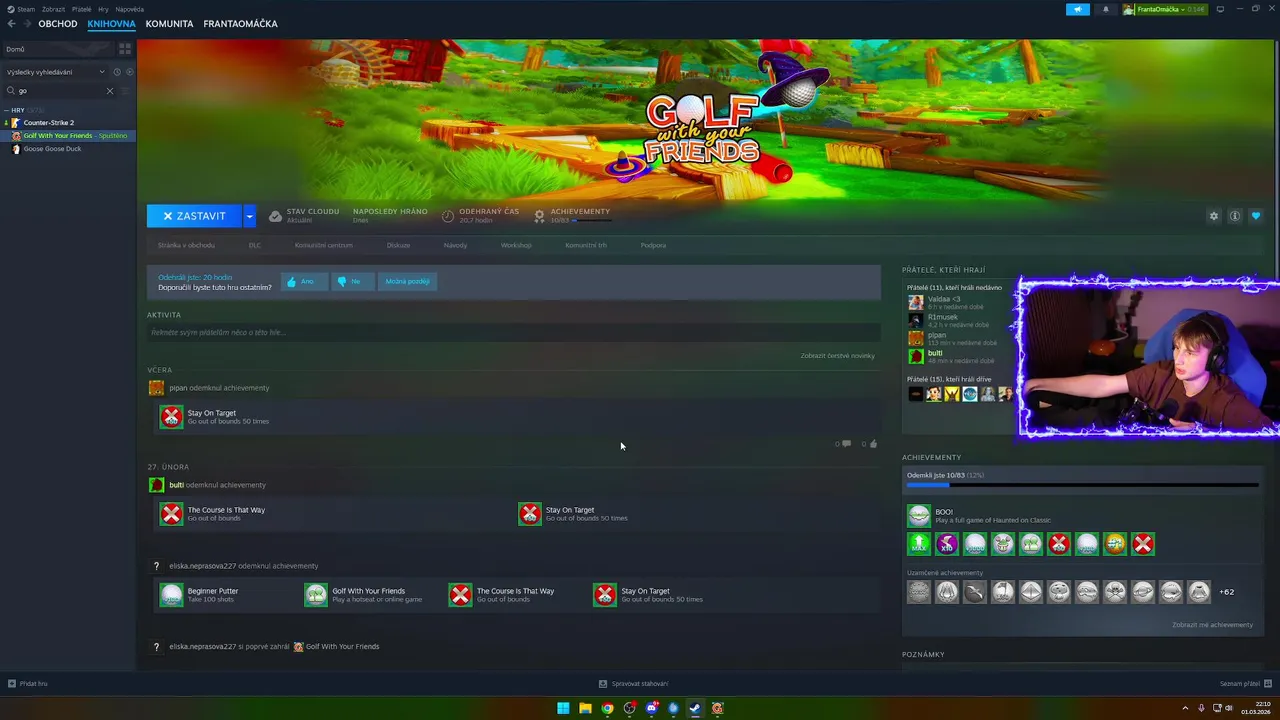Select Goose Goose Duck in library

[52, 149]
